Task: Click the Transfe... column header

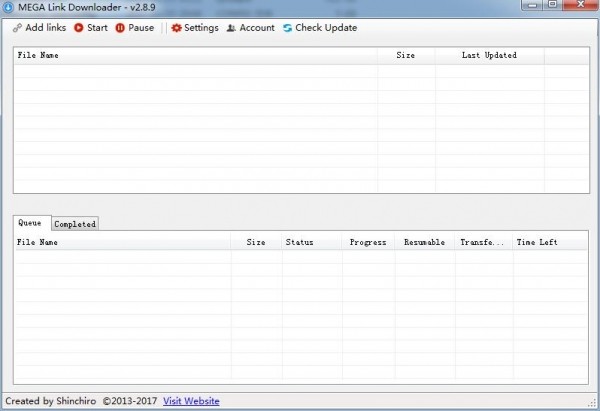Action: [x=484, y=242]
